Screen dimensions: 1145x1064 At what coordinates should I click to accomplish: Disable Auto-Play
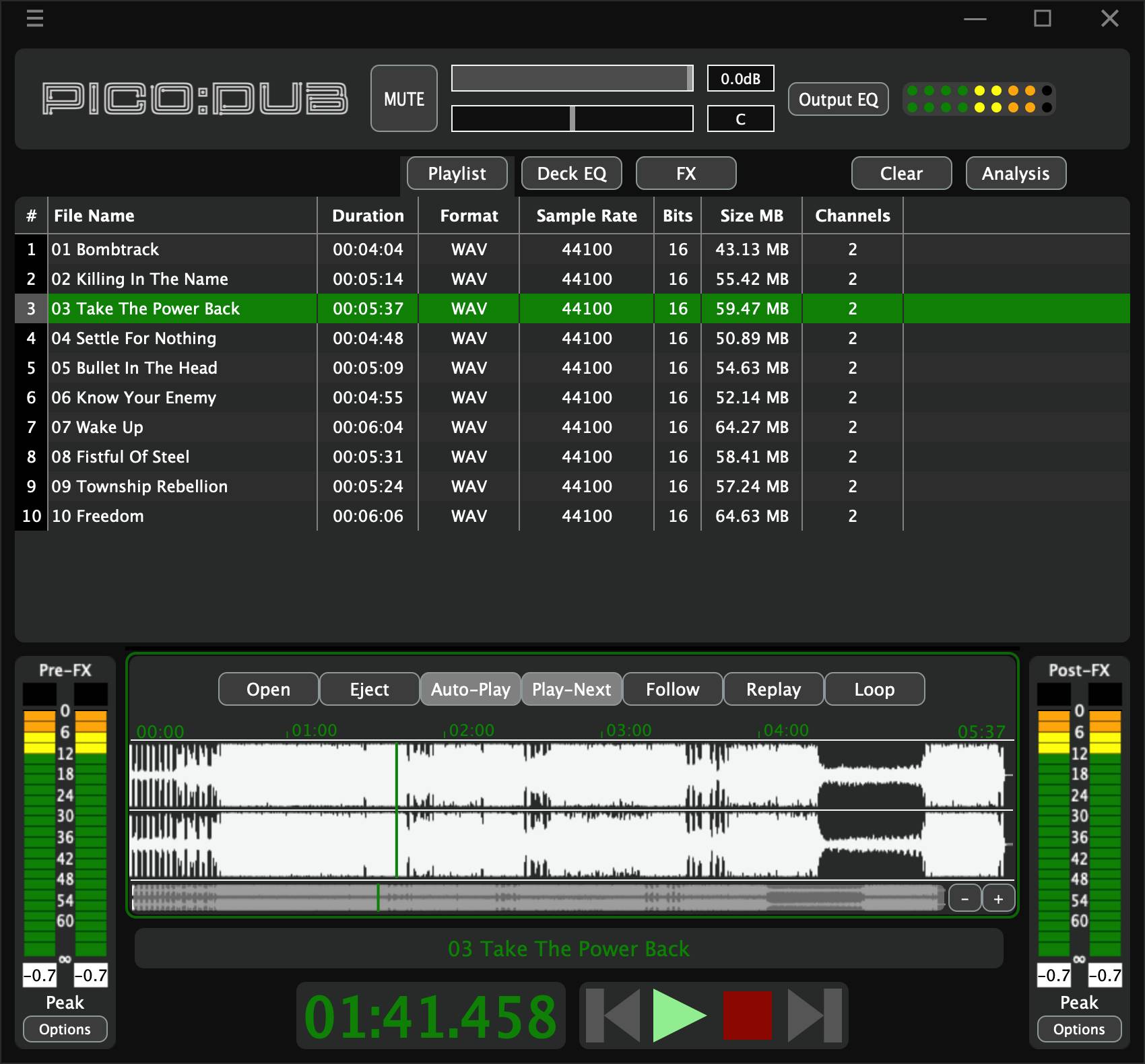tap(470, 689)
